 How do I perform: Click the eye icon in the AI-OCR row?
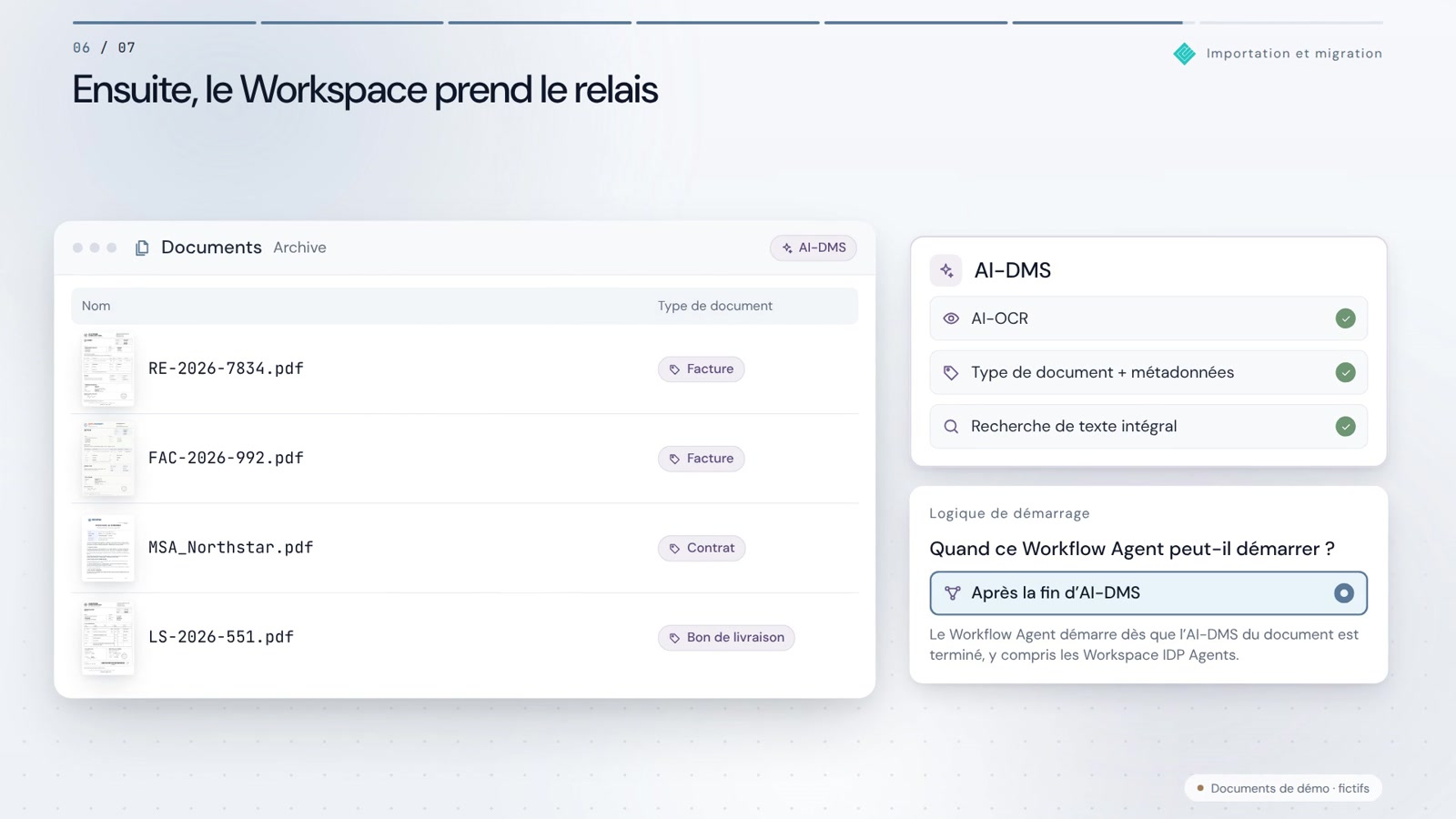[x=951, y=318]
